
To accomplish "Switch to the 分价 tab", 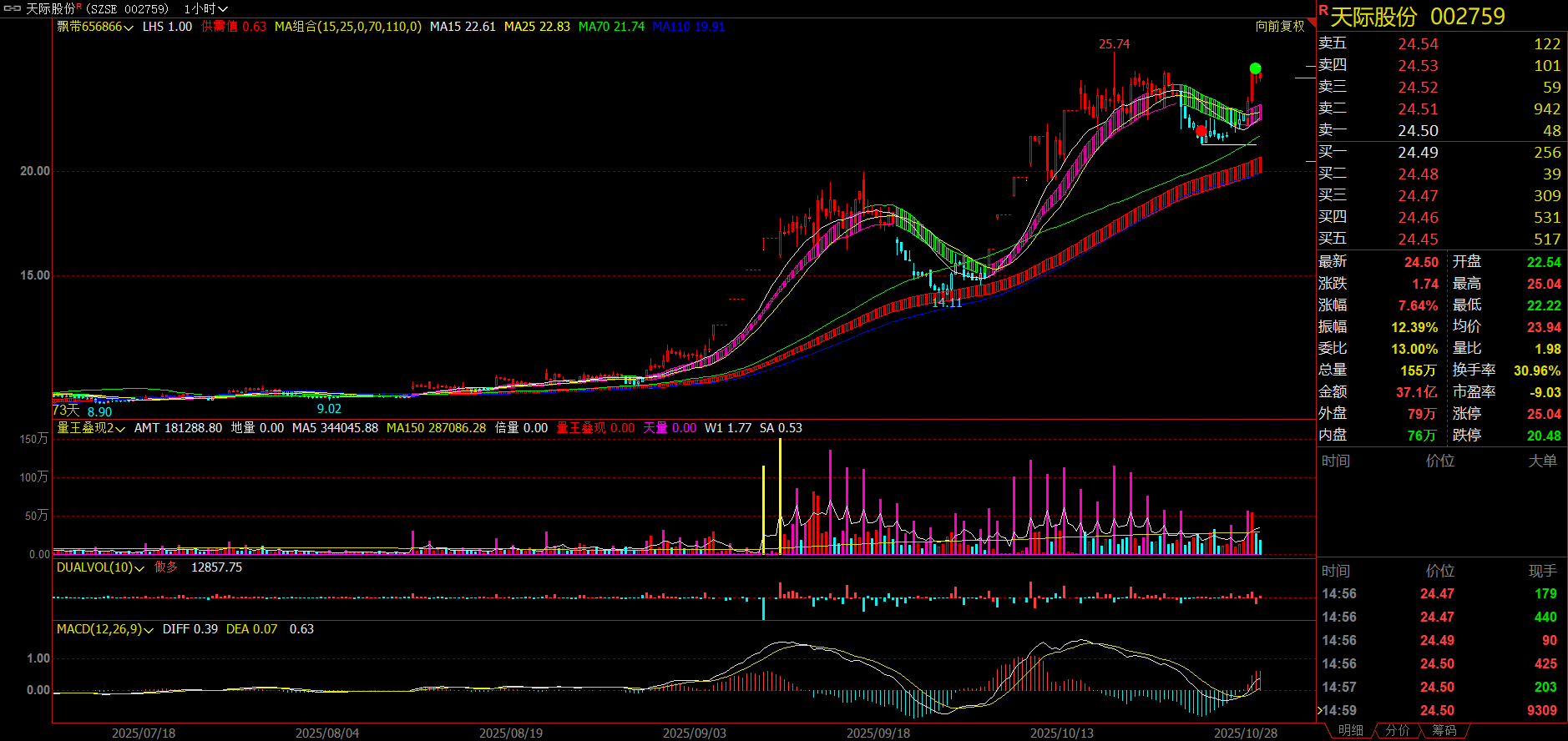I will pos(1397,730).
